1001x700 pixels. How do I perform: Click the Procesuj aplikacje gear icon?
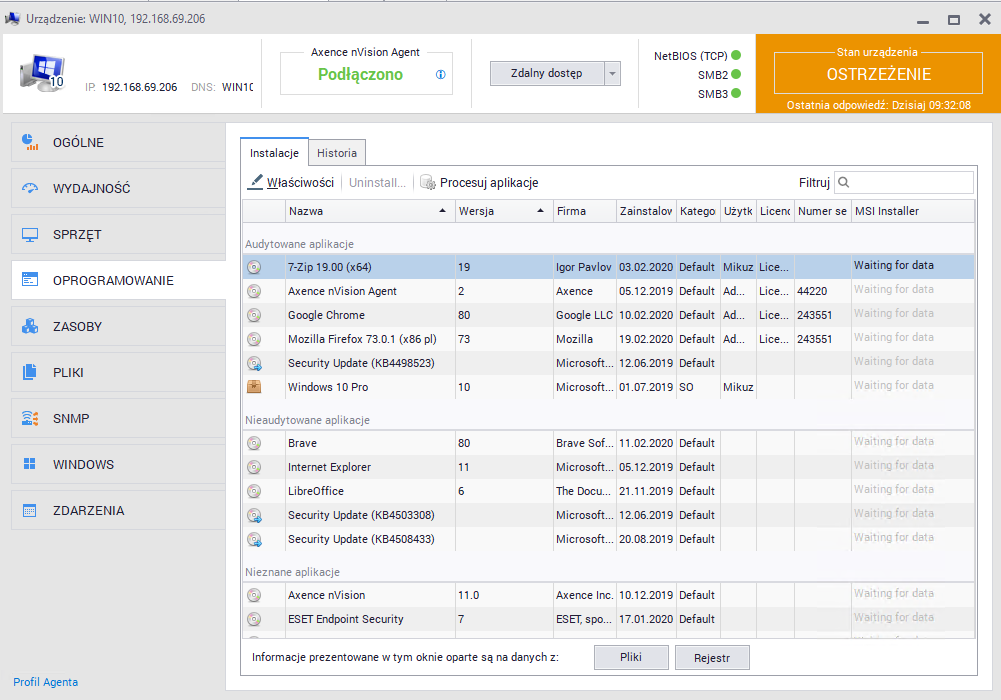[x=428, y=183]
